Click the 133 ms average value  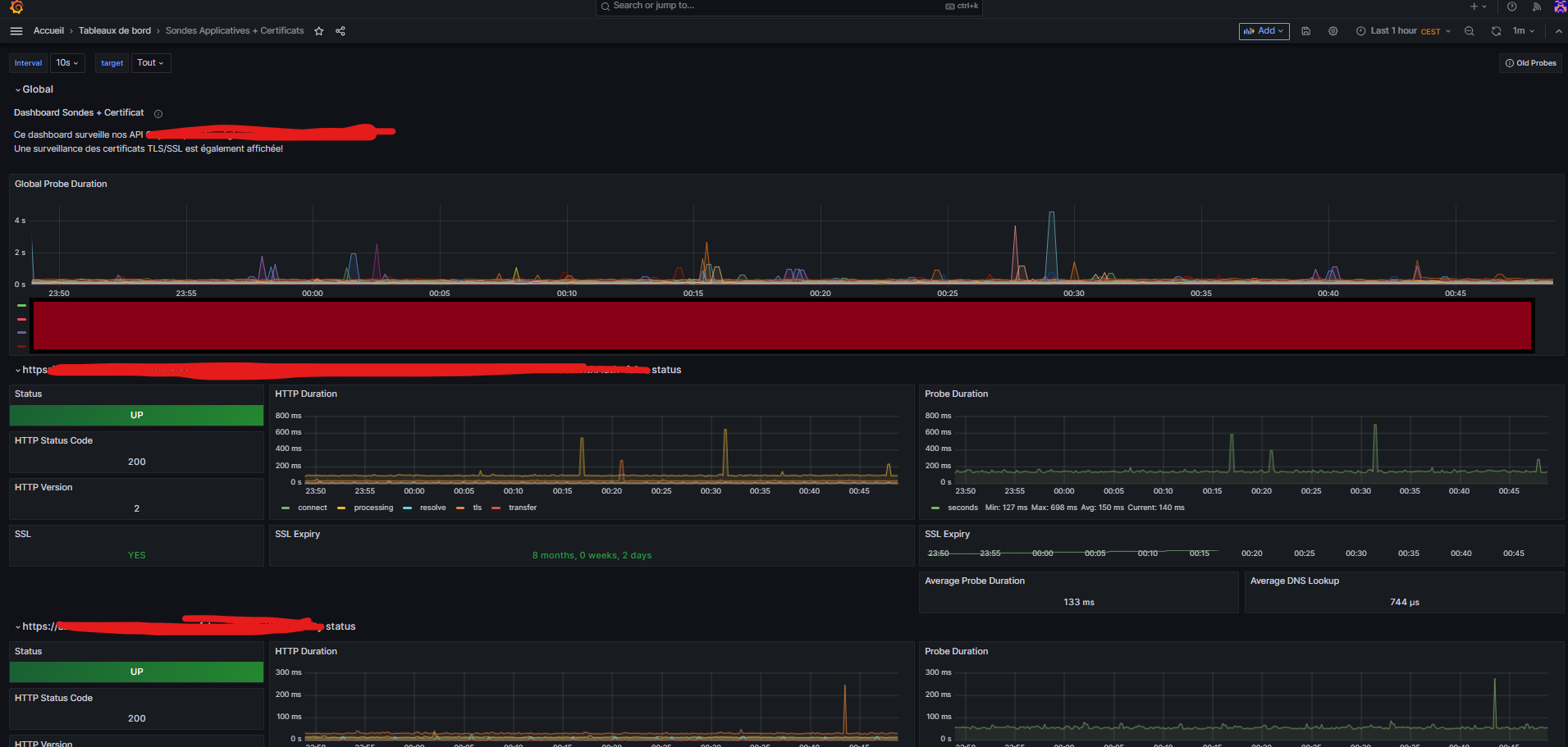click(x=1079, y=603)
